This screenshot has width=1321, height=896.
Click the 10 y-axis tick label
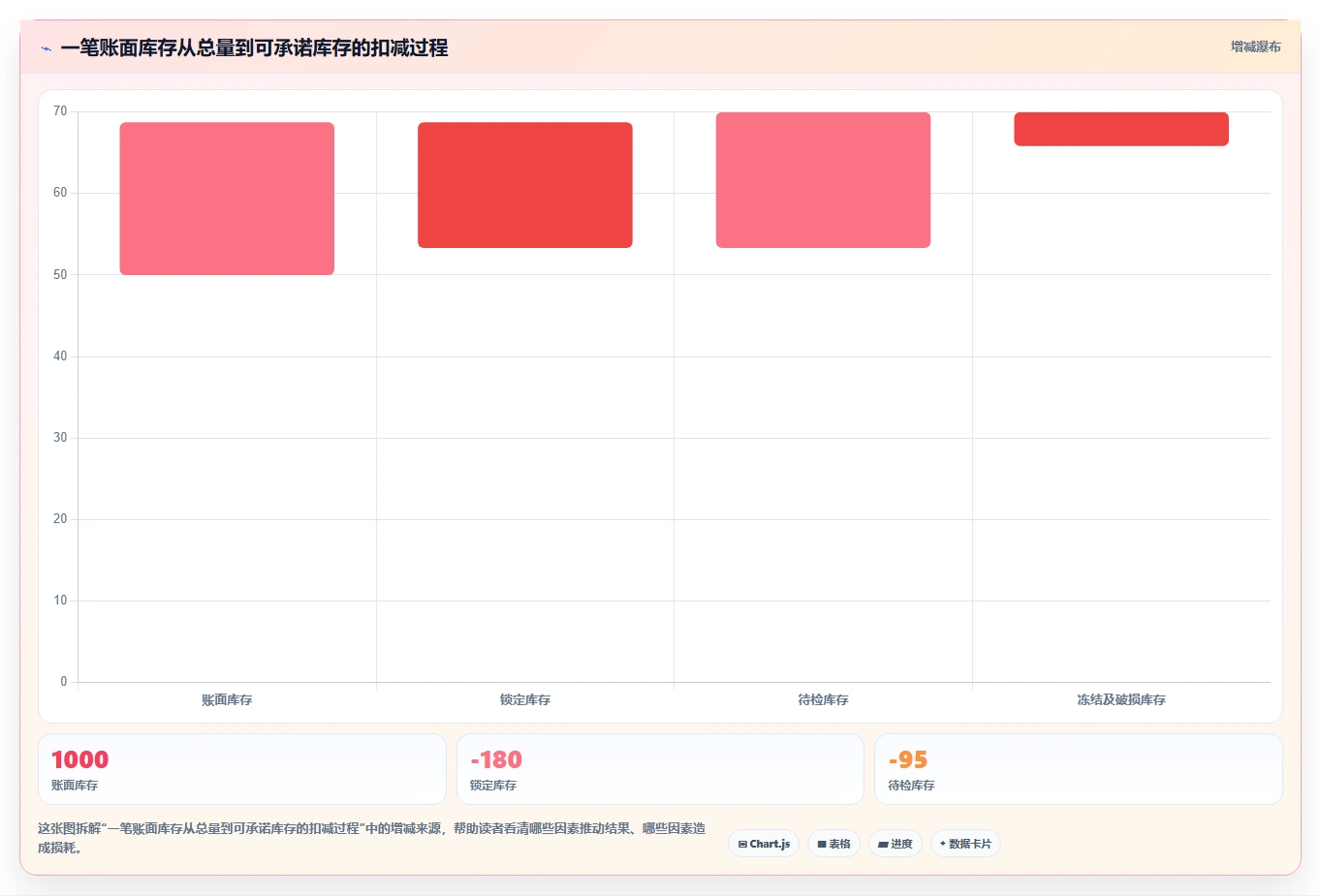(60, 601)
